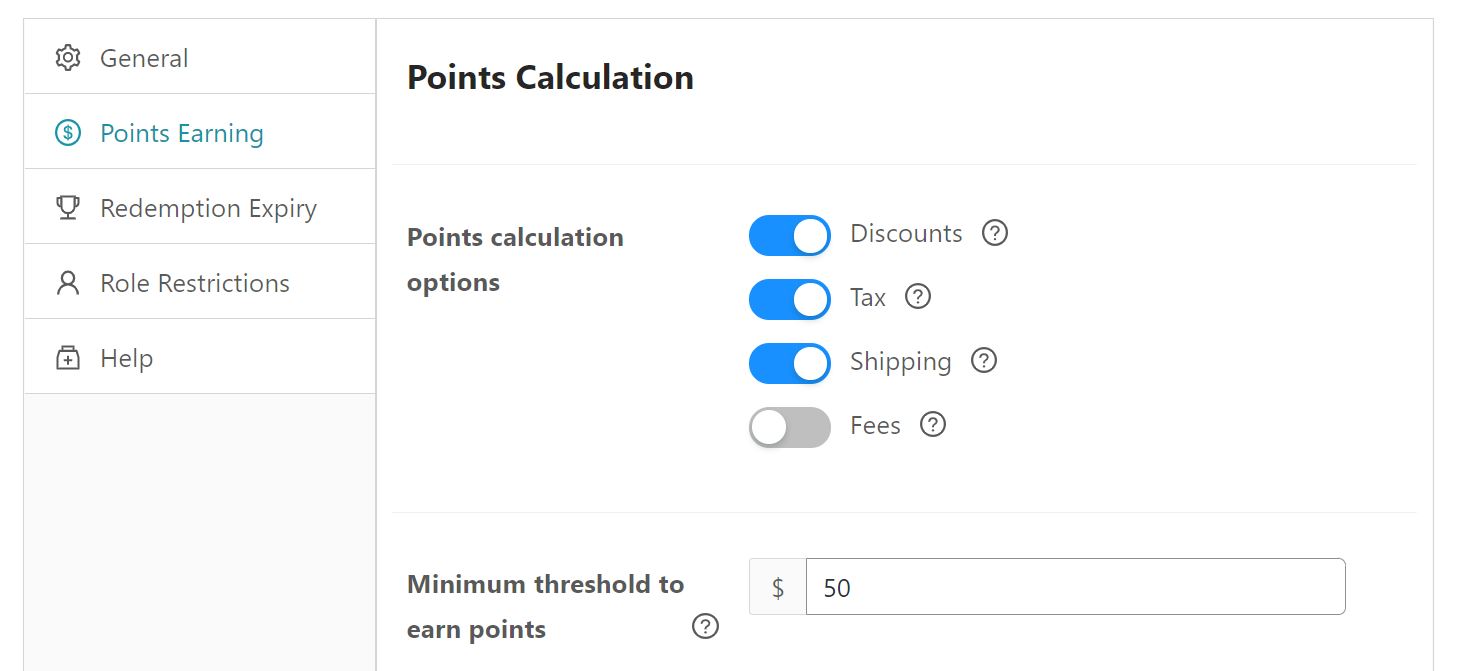
Task: Open the General settings tab
Action: click(200, 57)
